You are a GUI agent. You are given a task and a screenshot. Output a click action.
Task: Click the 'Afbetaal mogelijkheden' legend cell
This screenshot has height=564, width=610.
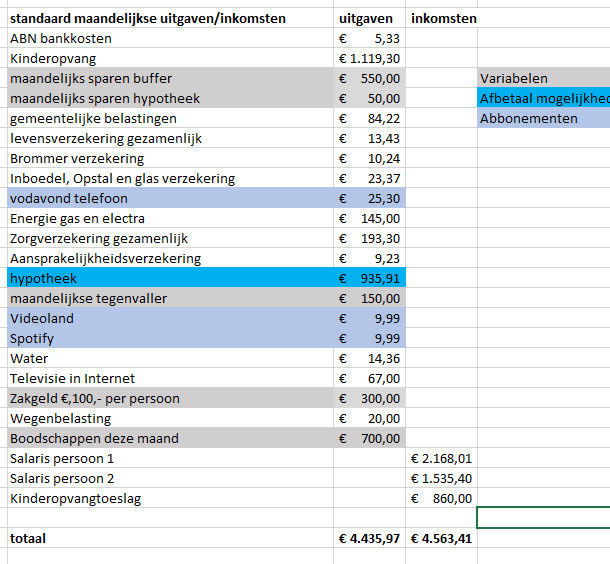click(544, 98)
